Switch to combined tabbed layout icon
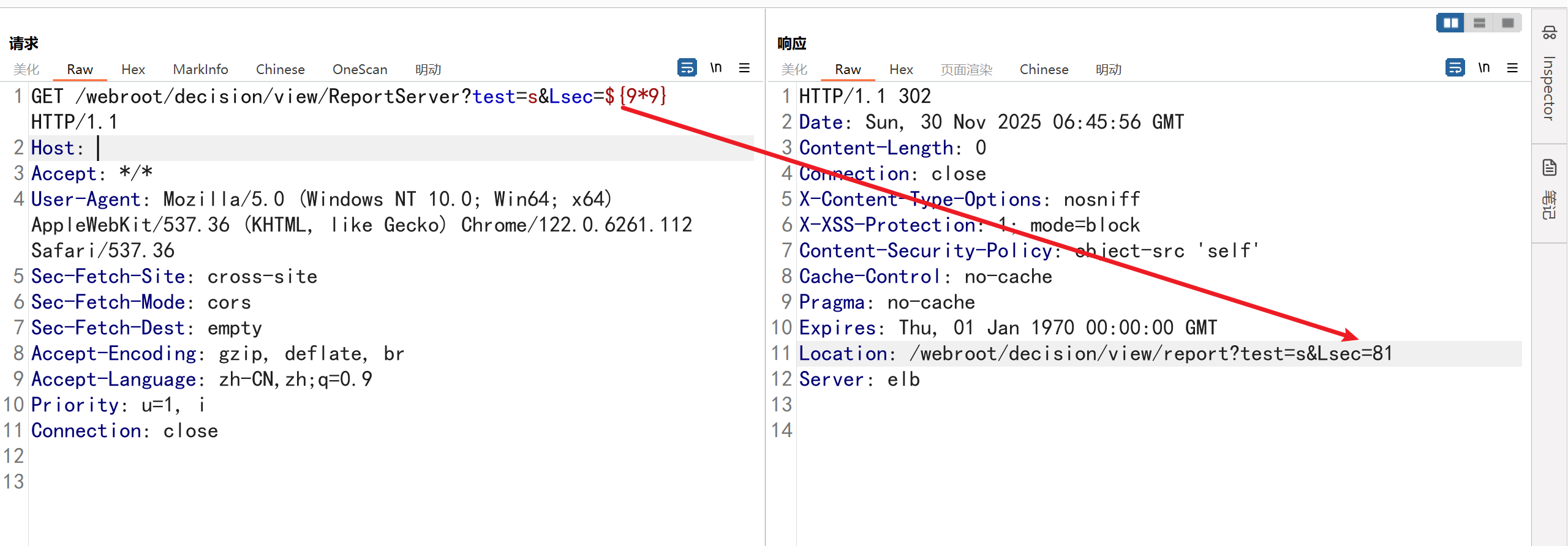Viewport: 1568px width, 546px height. tap(1507, 23)
